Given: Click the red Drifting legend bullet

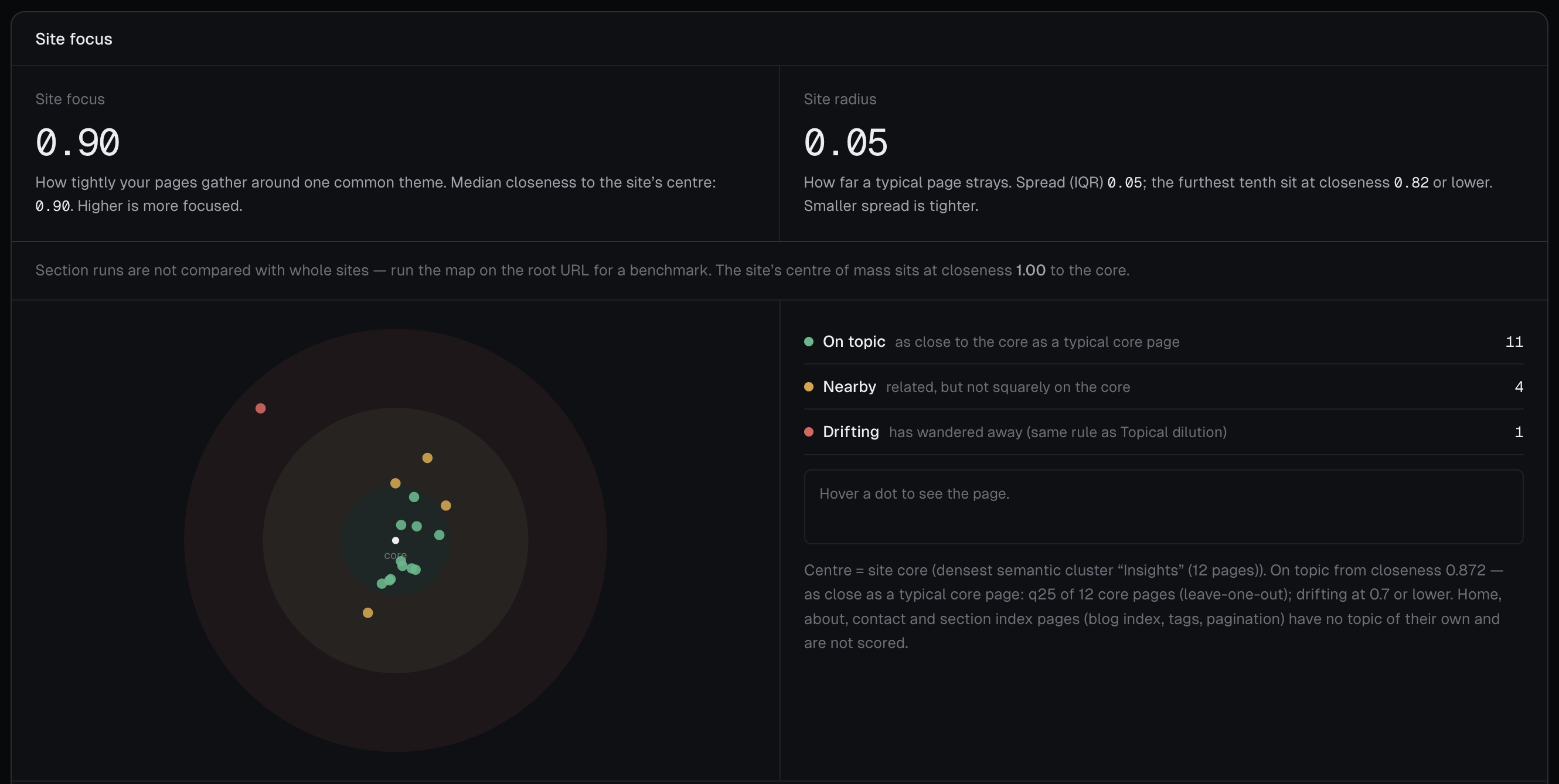Looking at the screenshot, I should point(809,432).
